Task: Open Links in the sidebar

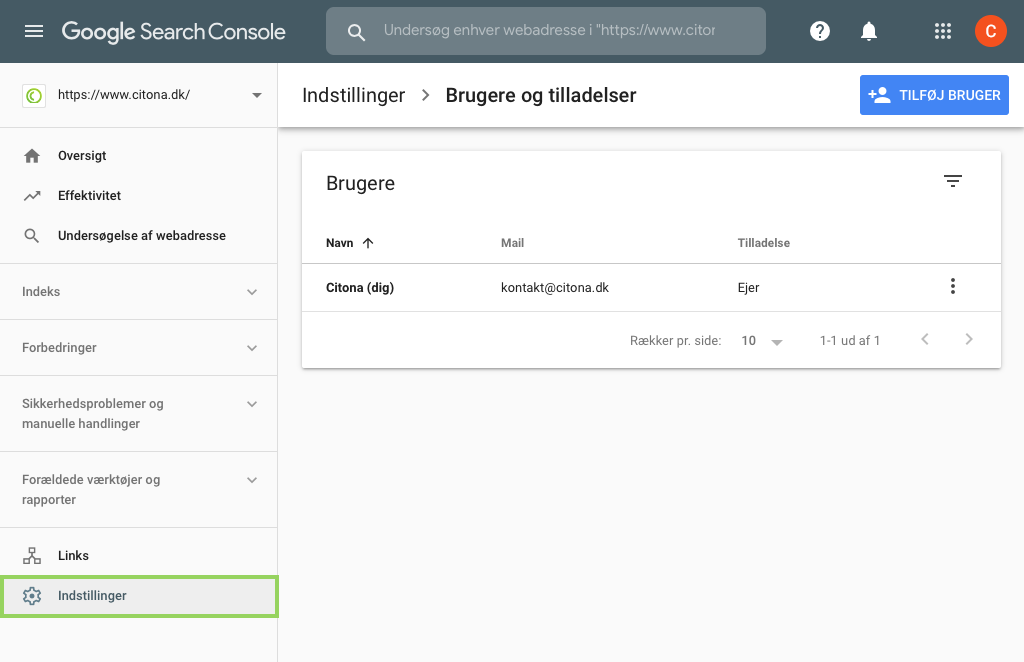Action: point(138,556)
